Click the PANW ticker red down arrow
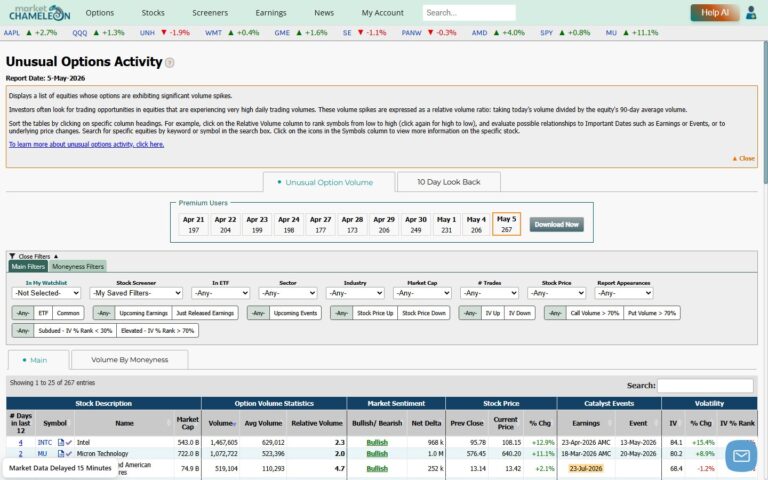 pyautogui.click(x=431, y=33)
